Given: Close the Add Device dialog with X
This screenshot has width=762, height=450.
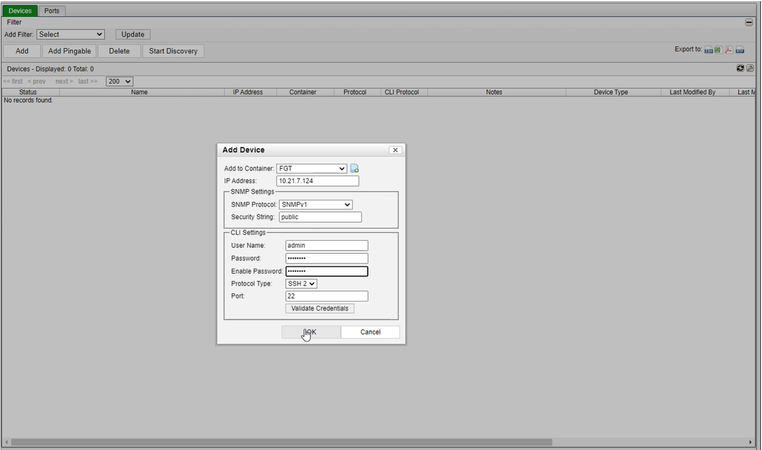Looking at the screenshot, I should (x=395, y=150).
